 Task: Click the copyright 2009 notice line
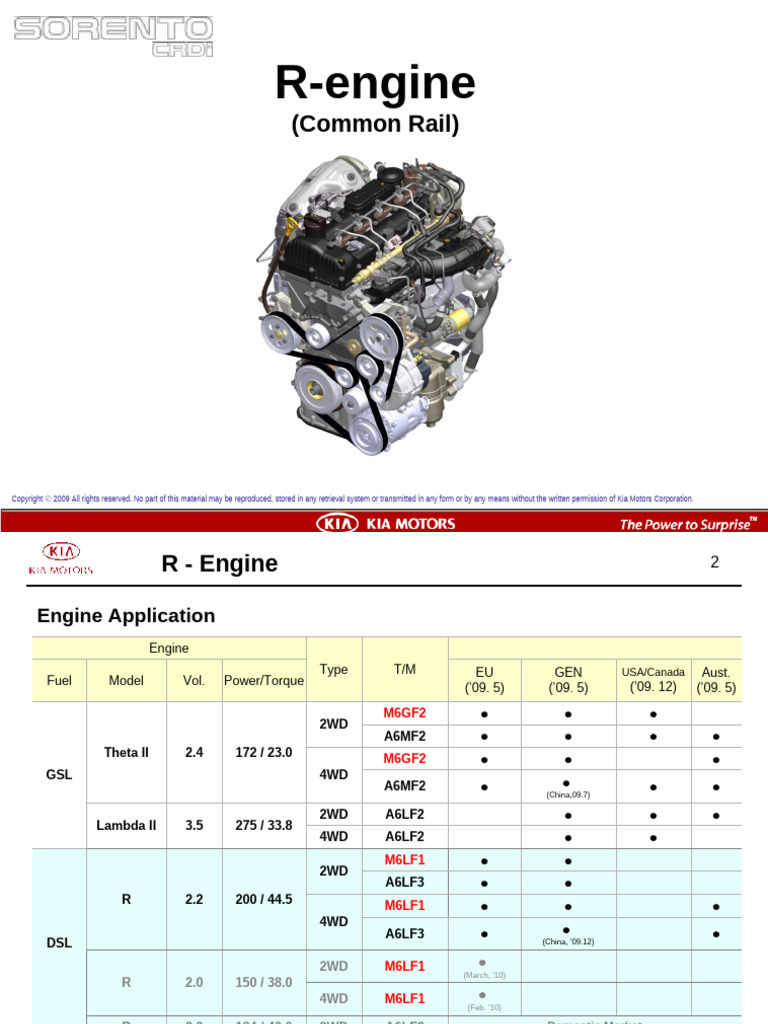pyautogui.click(x=353, y=498)
